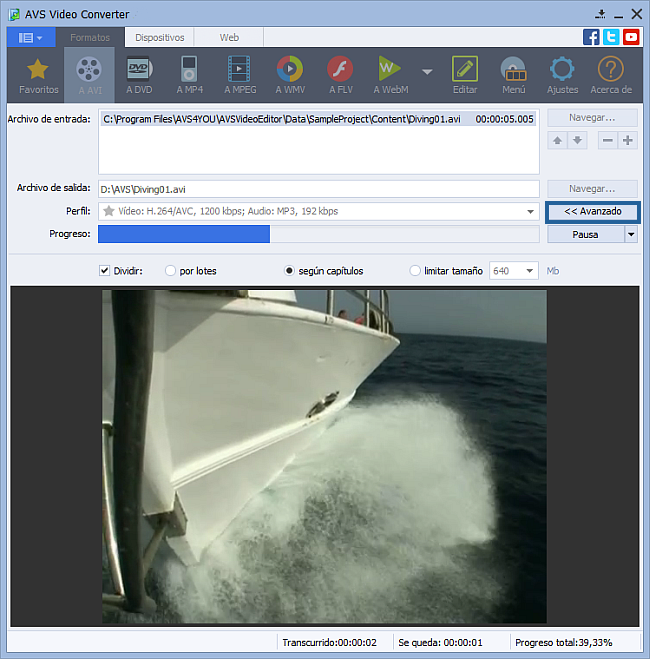
Task: Switch to the Web tab
Action: point(229,37)
